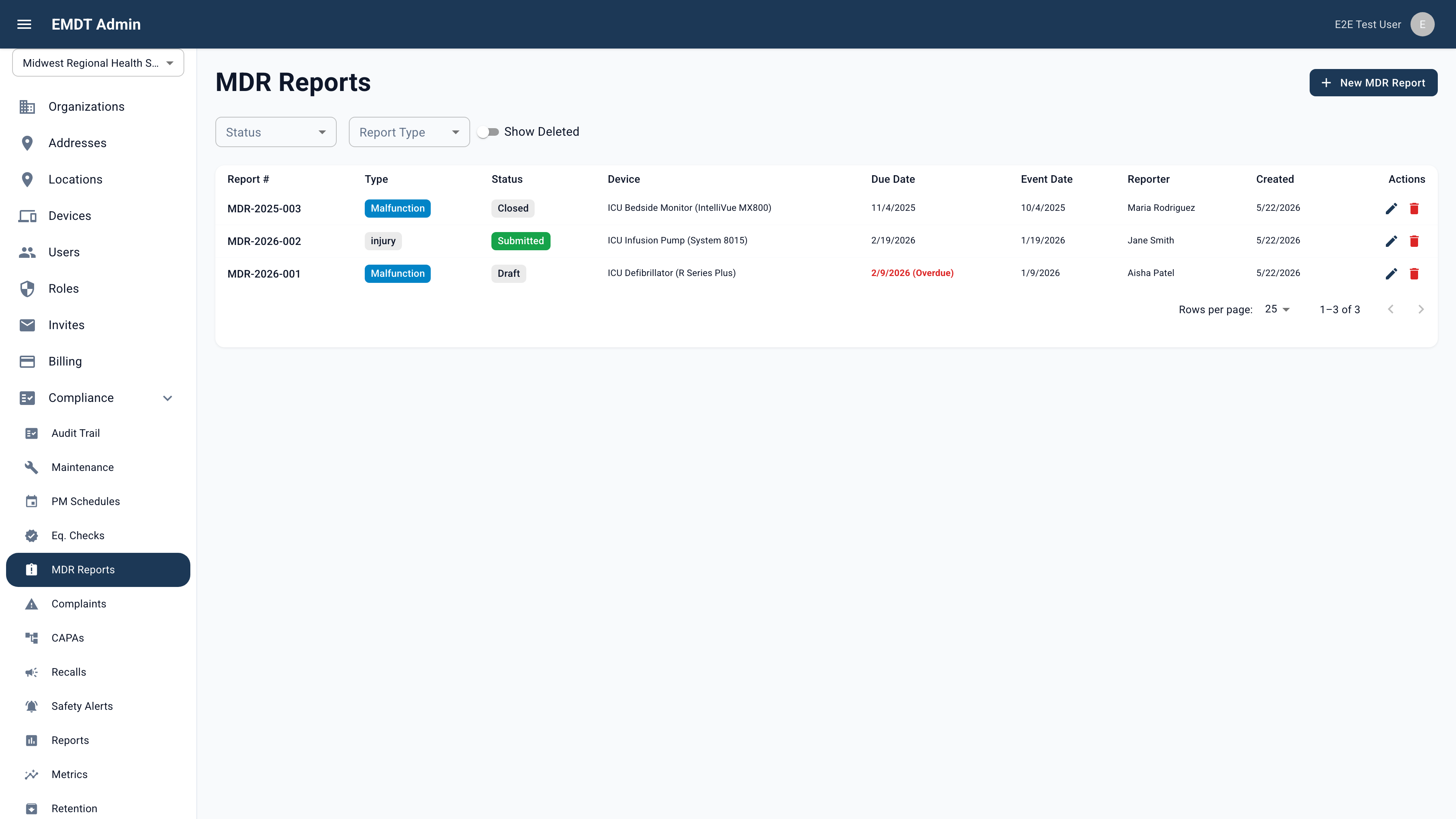Go to previous page arrow

(1391, 309)
